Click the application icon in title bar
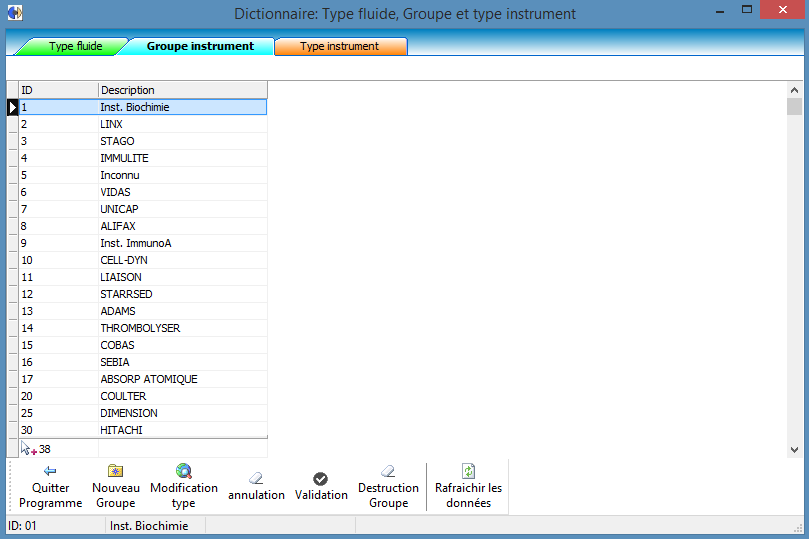 point(15,12)
